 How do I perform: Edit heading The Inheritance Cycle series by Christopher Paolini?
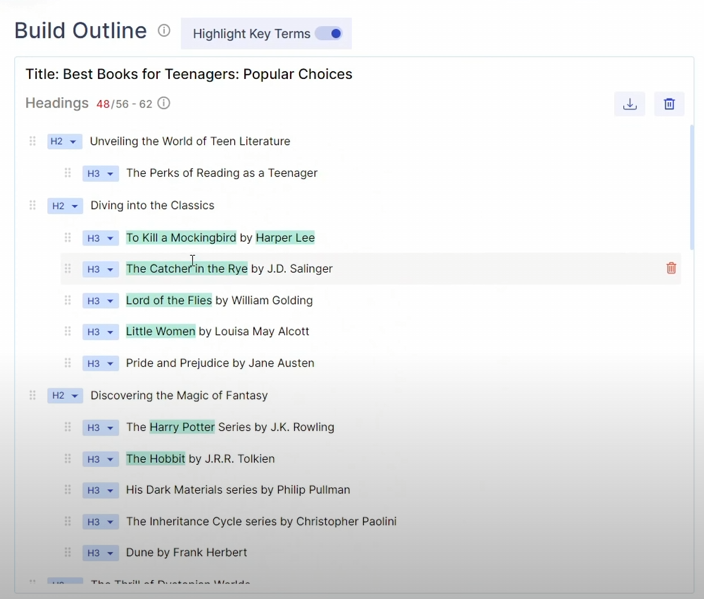tap(261, 521)
